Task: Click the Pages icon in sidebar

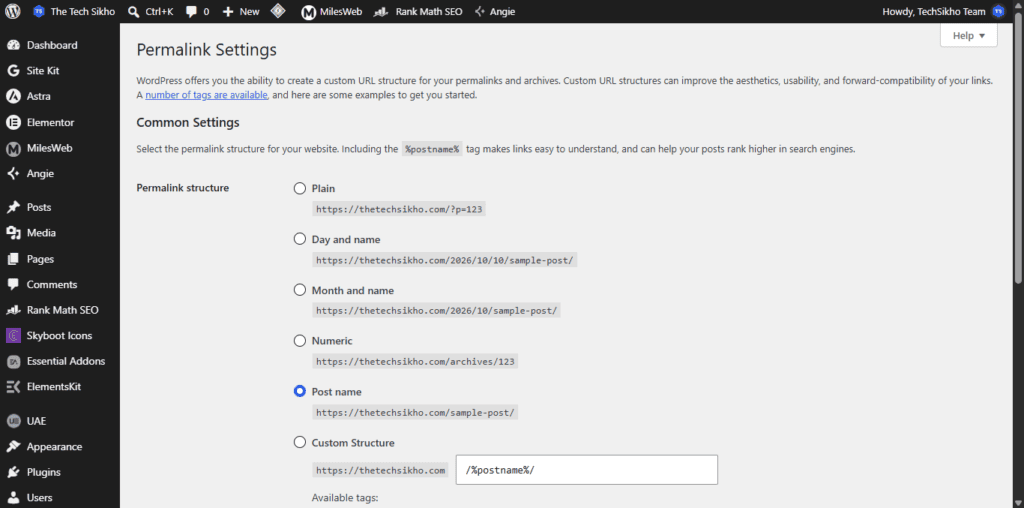Action: (13, 259)
